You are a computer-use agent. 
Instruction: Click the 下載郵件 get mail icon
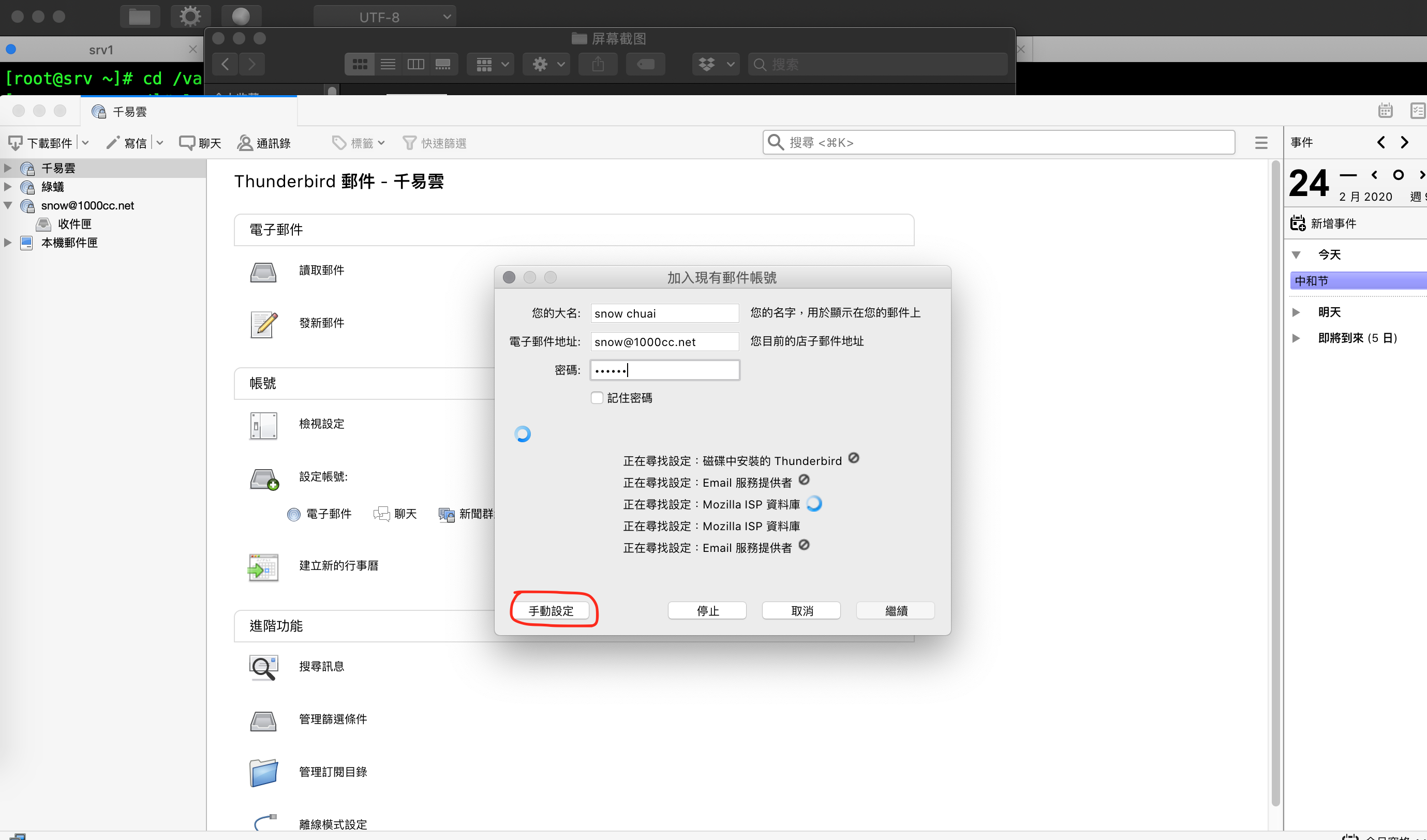tap(16, 143)
